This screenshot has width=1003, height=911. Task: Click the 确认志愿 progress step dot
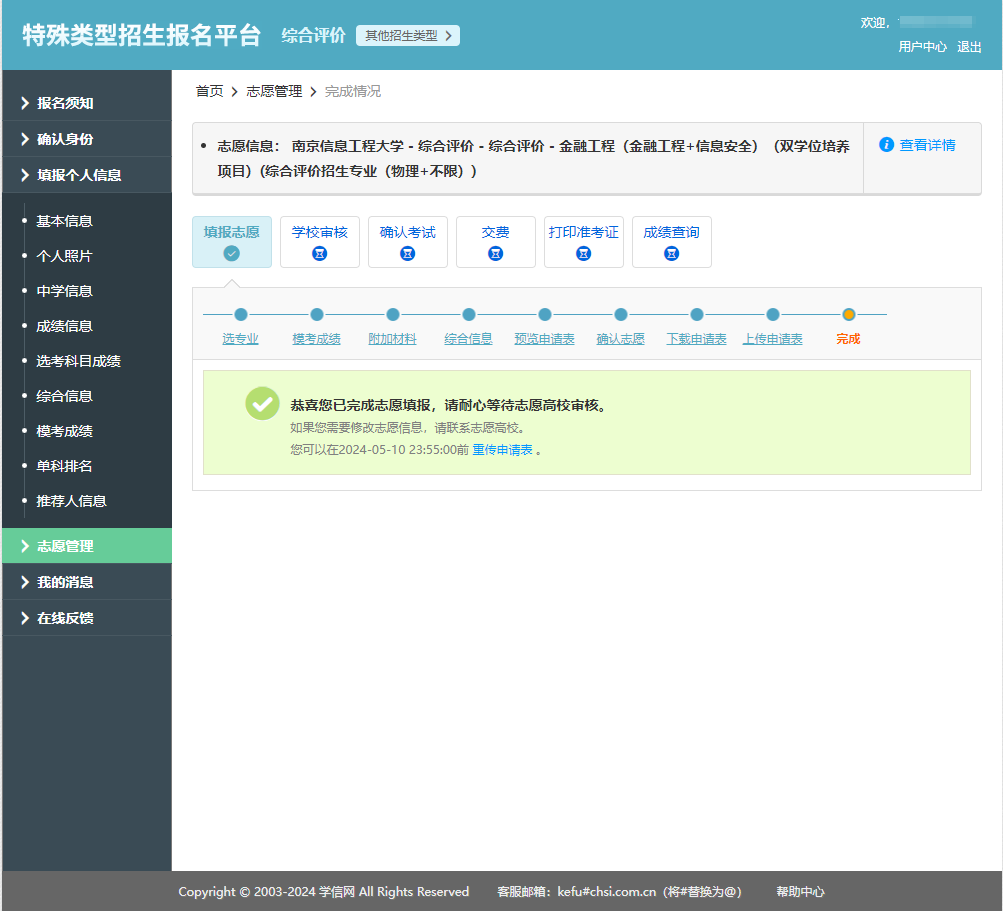[x=620, y=314]
